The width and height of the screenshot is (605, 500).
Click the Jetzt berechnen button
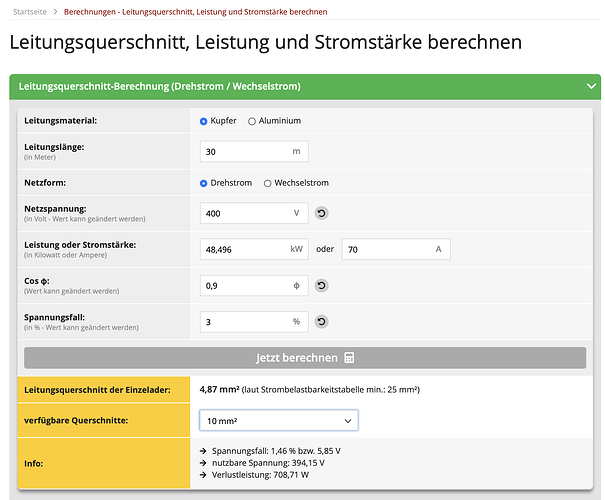click(x=305, y=358)
